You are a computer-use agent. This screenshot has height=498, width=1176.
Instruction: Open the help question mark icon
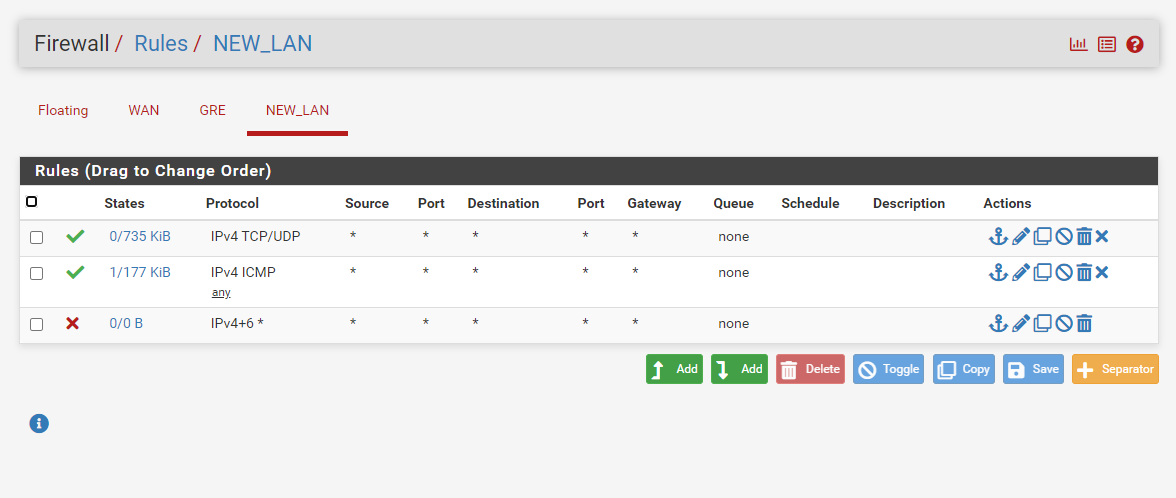tap(1135, 44)
